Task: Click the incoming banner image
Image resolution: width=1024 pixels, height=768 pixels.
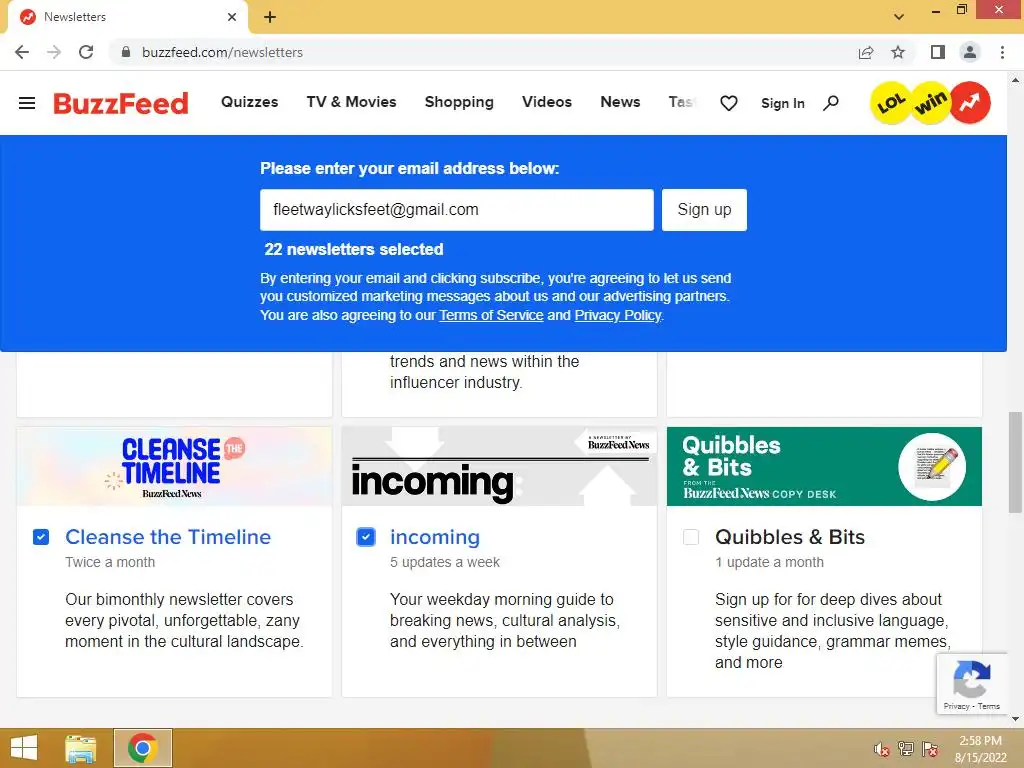Action: (500, 466)
